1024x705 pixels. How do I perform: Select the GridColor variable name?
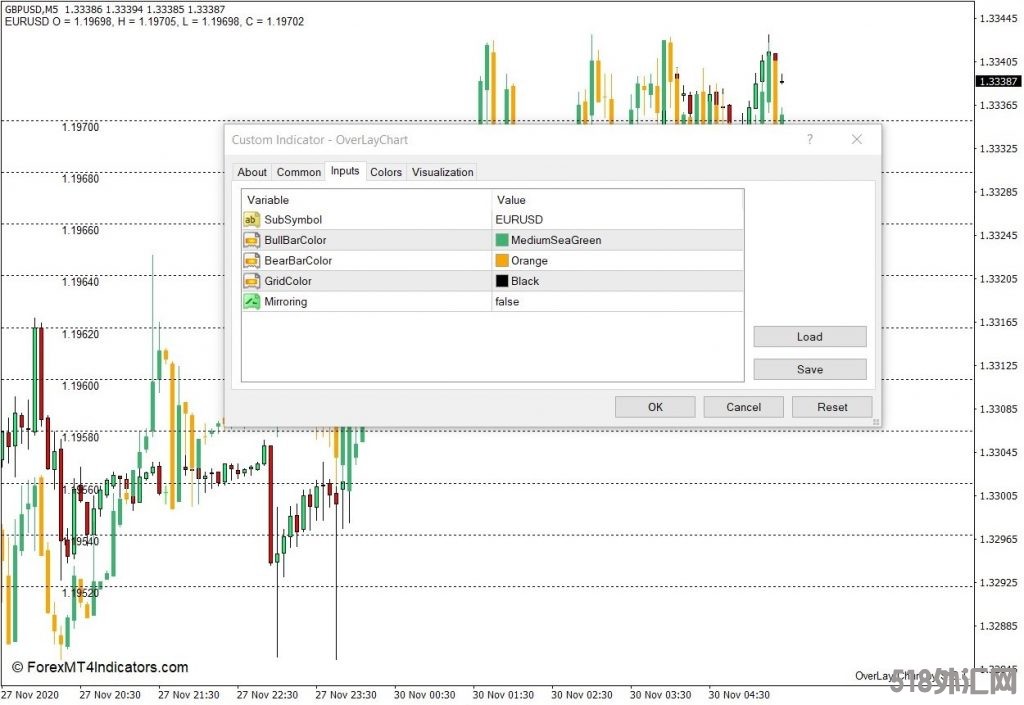(288, 281)
